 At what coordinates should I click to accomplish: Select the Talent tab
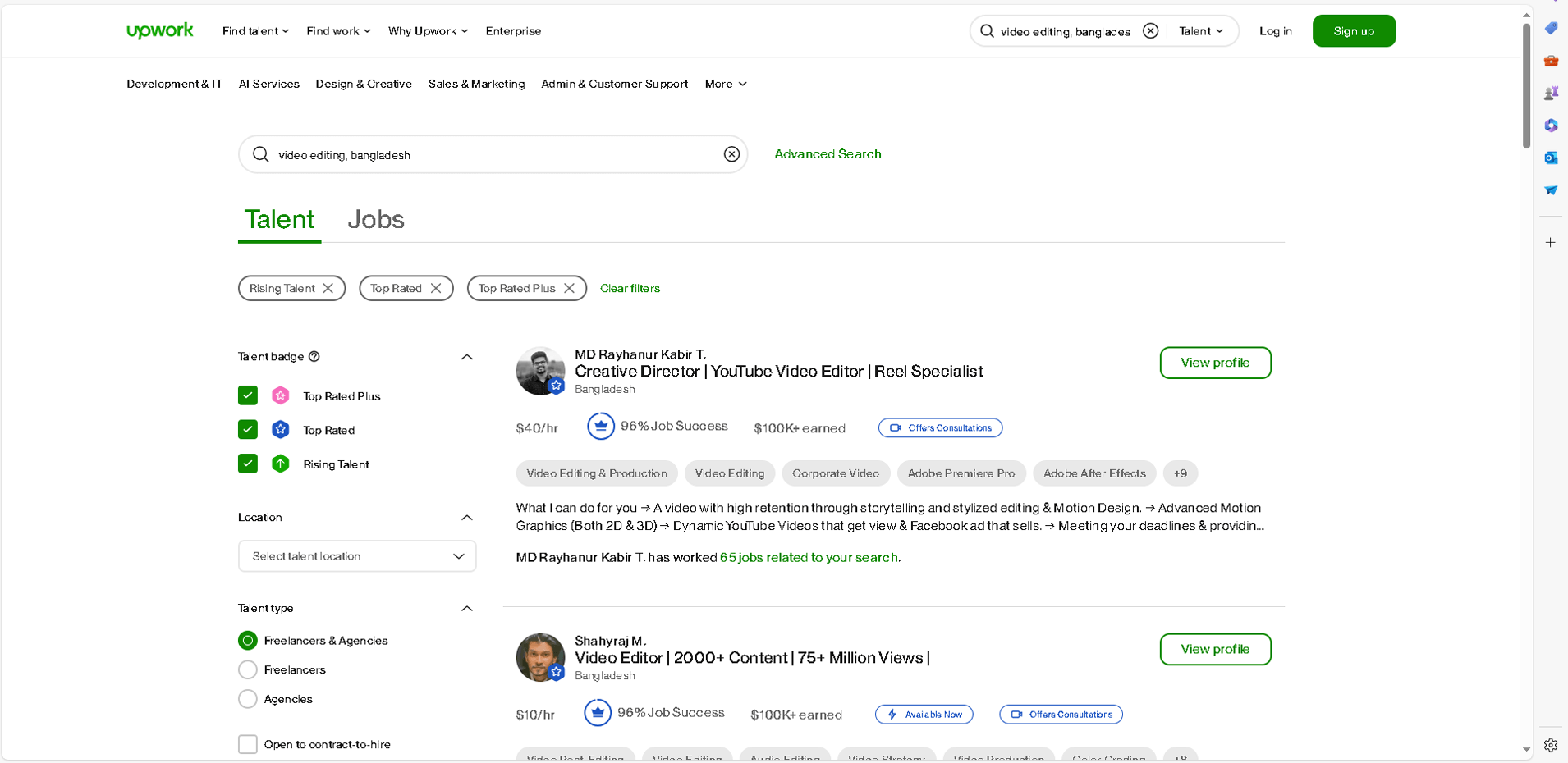pyautogui.click(x=279, y=219)
